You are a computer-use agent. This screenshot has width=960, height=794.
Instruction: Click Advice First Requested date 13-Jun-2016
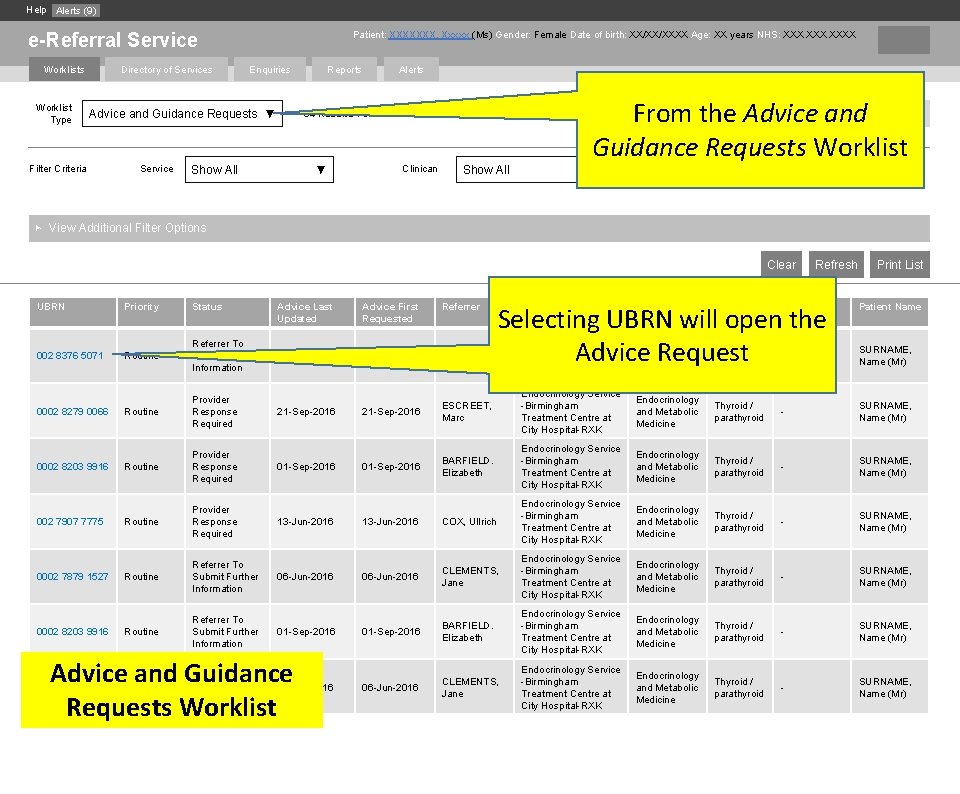point(390,522)
